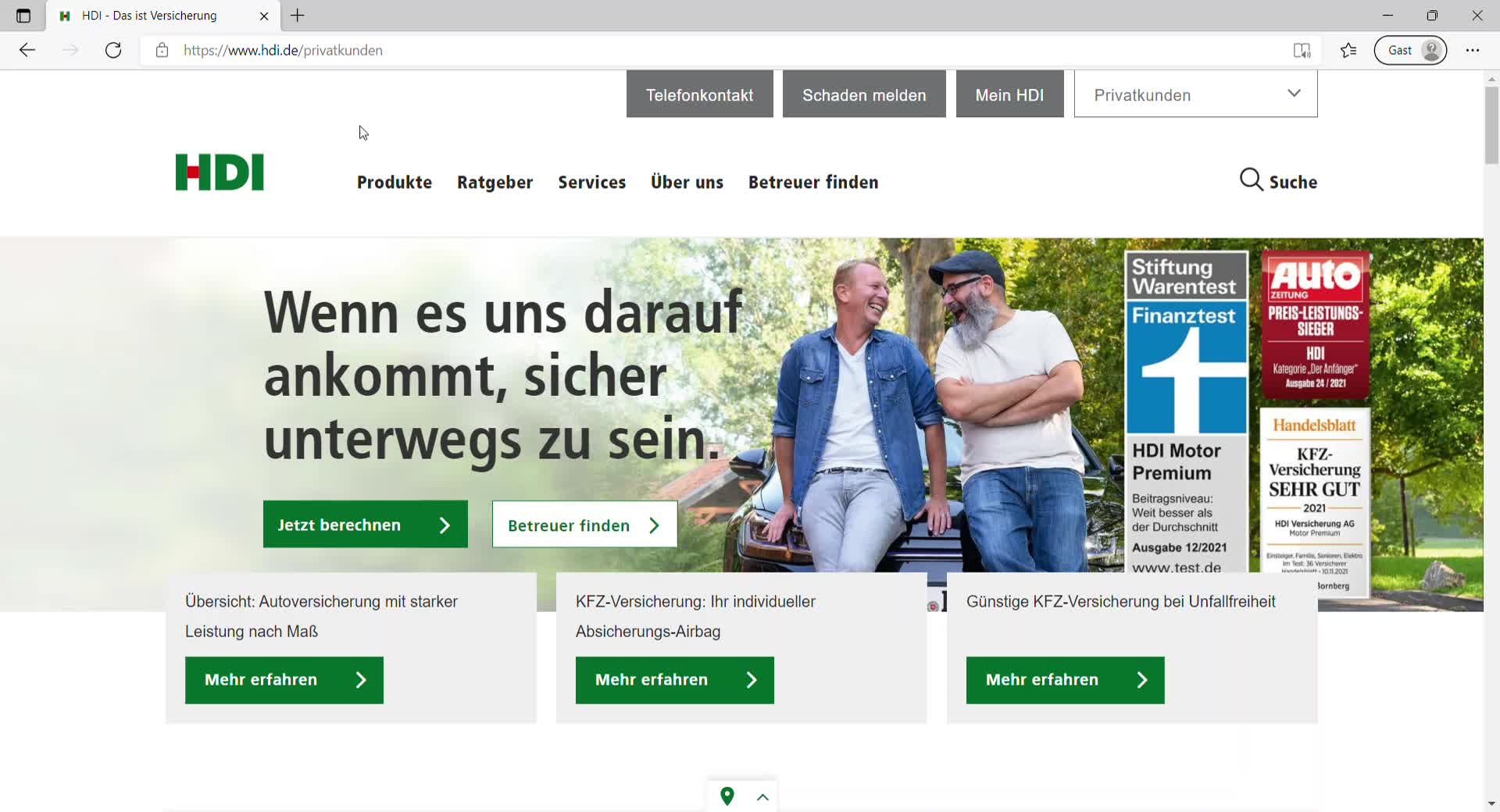Screen dimensions: 1500x812
Task: Reload the page with refresh icon
Action: [x=113, y=50]
